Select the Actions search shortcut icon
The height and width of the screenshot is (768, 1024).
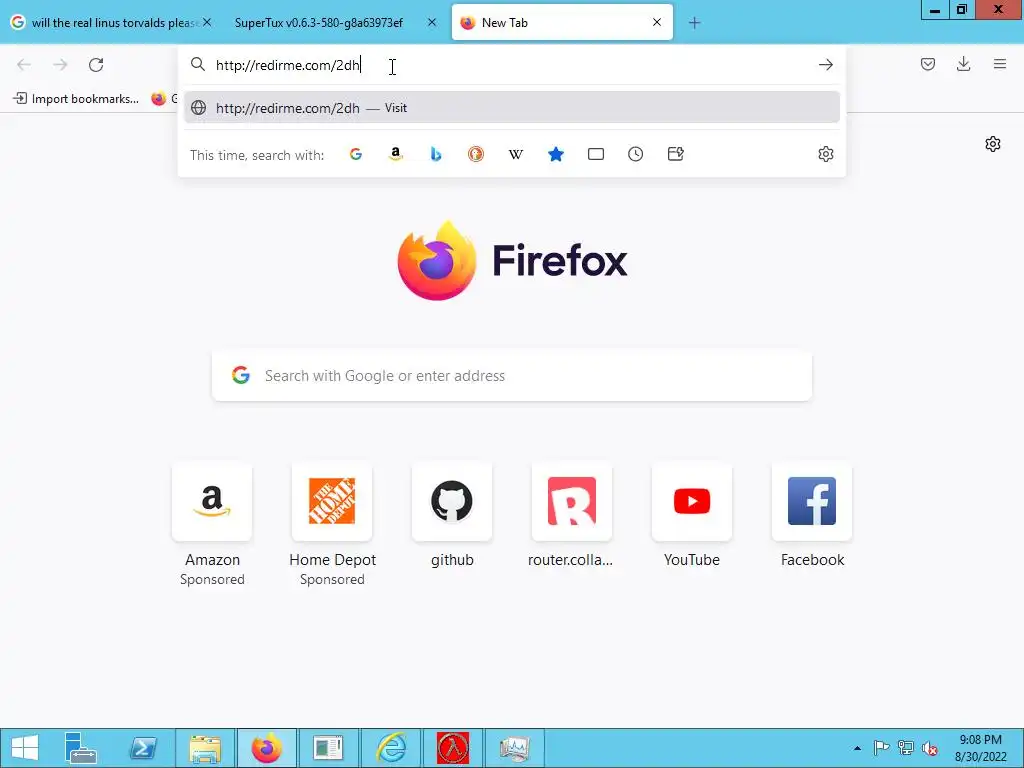coord(676,154)
